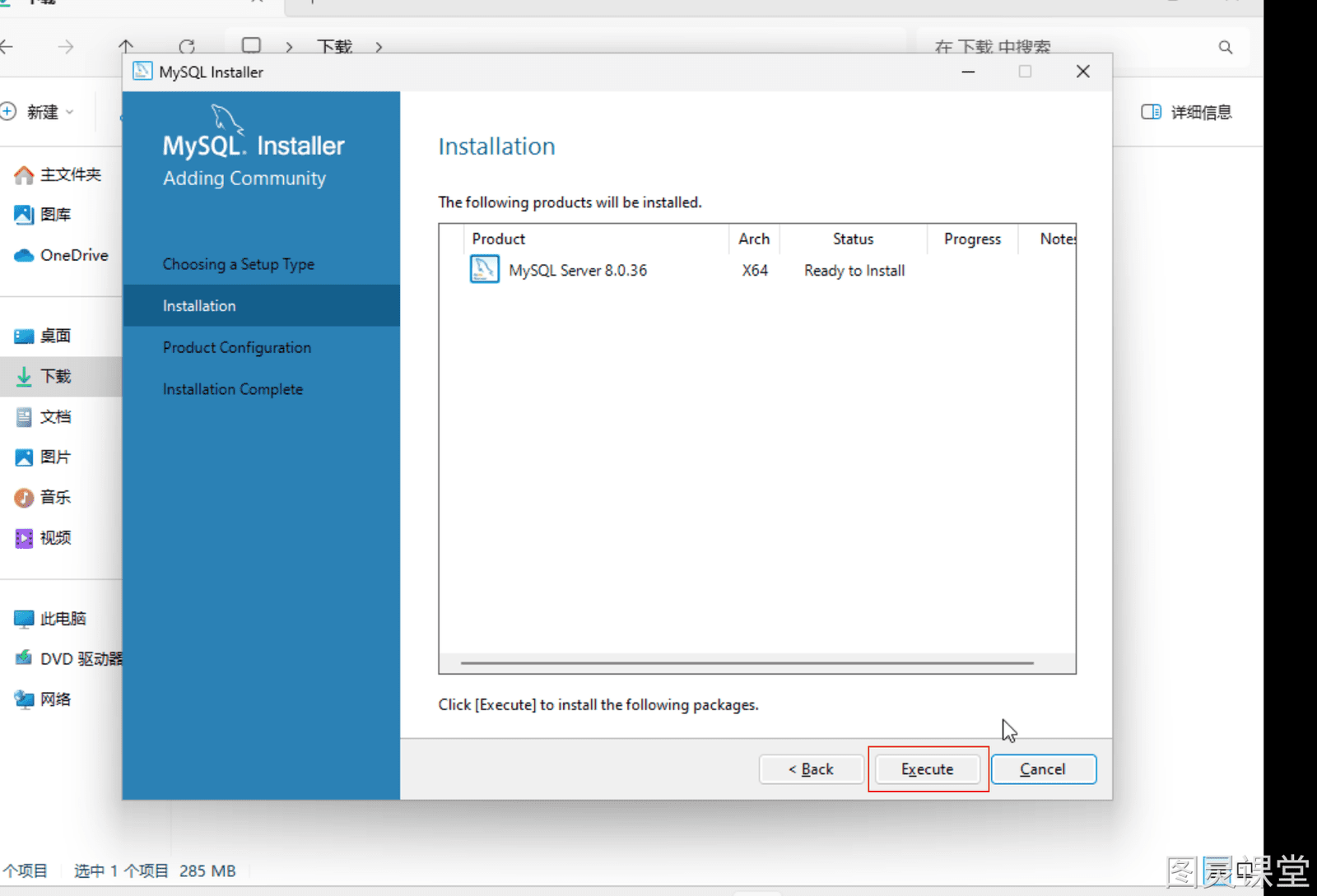Click the Music icon in Explorer sidebar
The width and height of the screenshot is (1317, 896).
click(24, 497)
